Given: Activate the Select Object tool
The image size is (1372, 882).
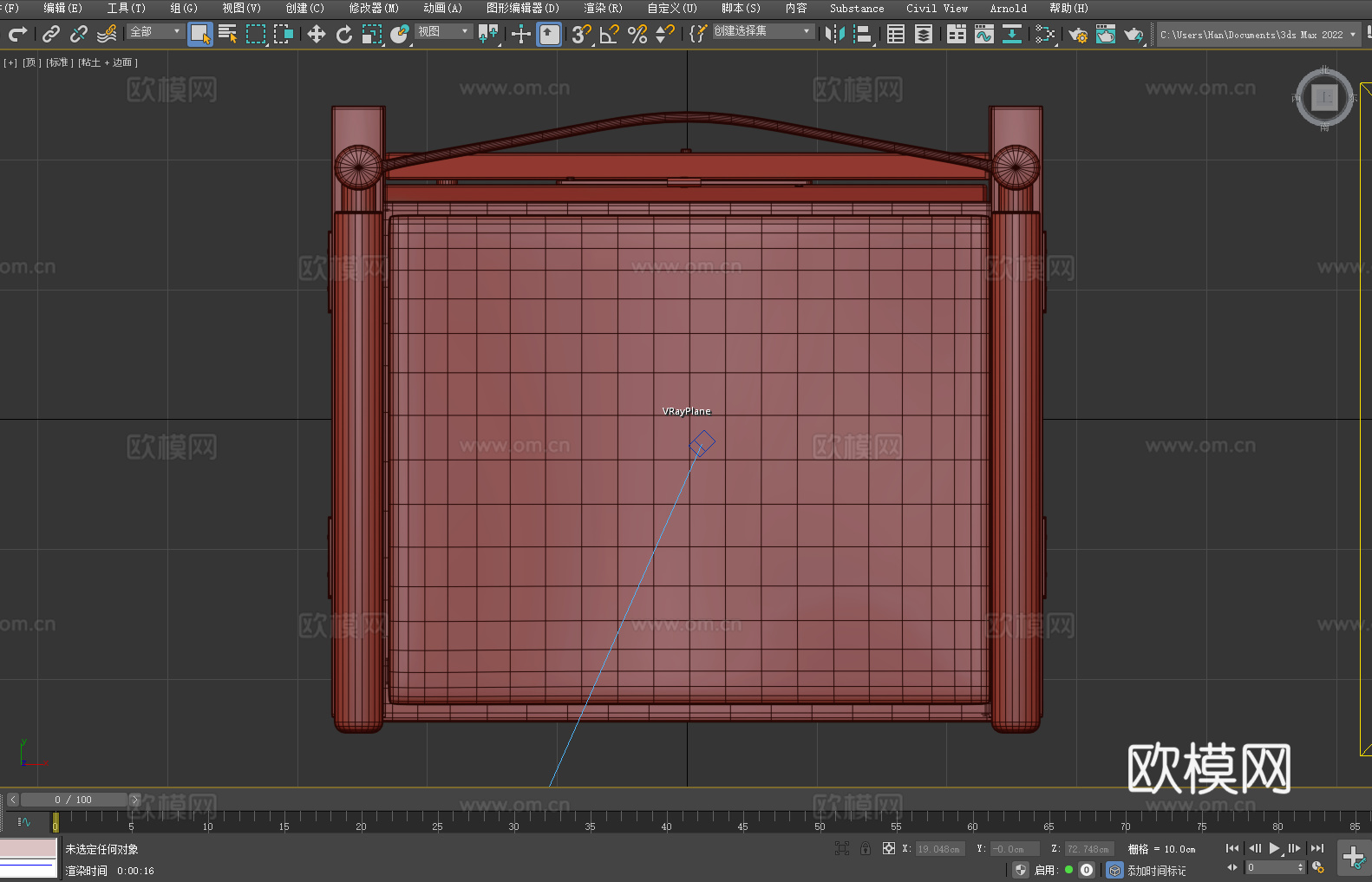Looking at the screenshot, I should coord(200,34).
